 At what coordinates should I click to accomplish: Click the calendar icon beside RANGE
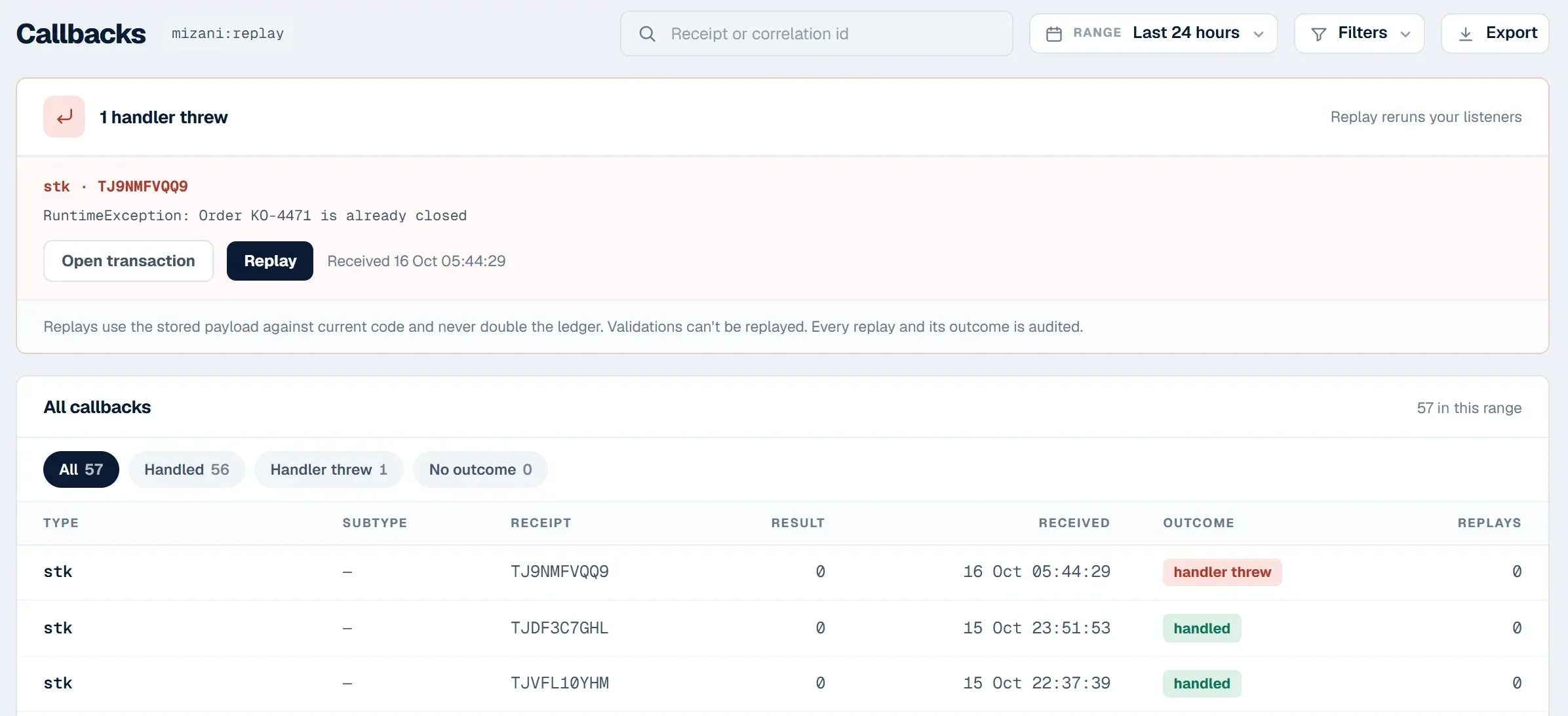(x=1054, y=33)
